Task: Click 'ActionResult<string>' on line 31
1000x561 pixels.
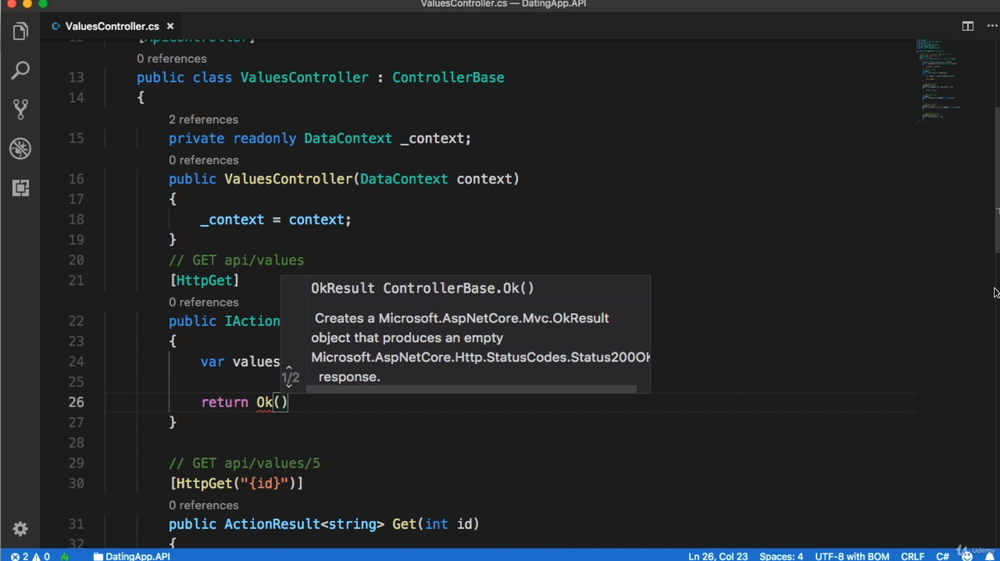Action: (x=304, y=524)
